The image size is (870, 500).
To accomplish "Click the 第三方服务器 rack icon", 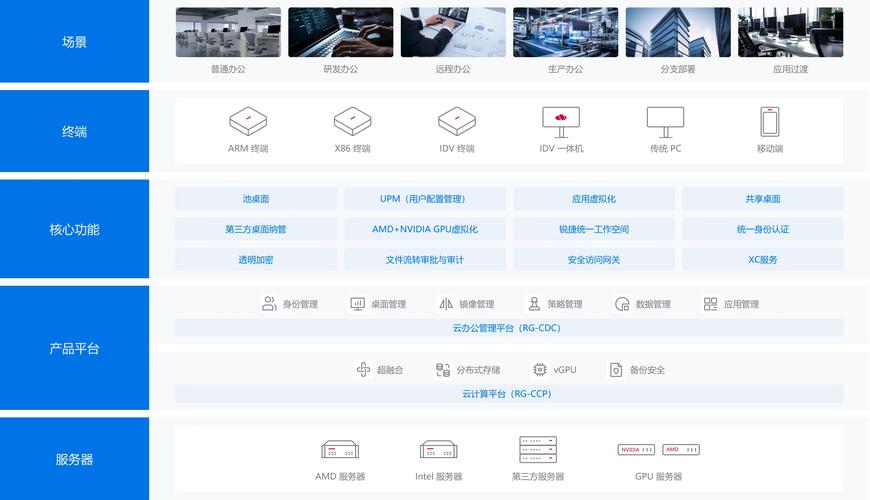I will click(538, 450).
